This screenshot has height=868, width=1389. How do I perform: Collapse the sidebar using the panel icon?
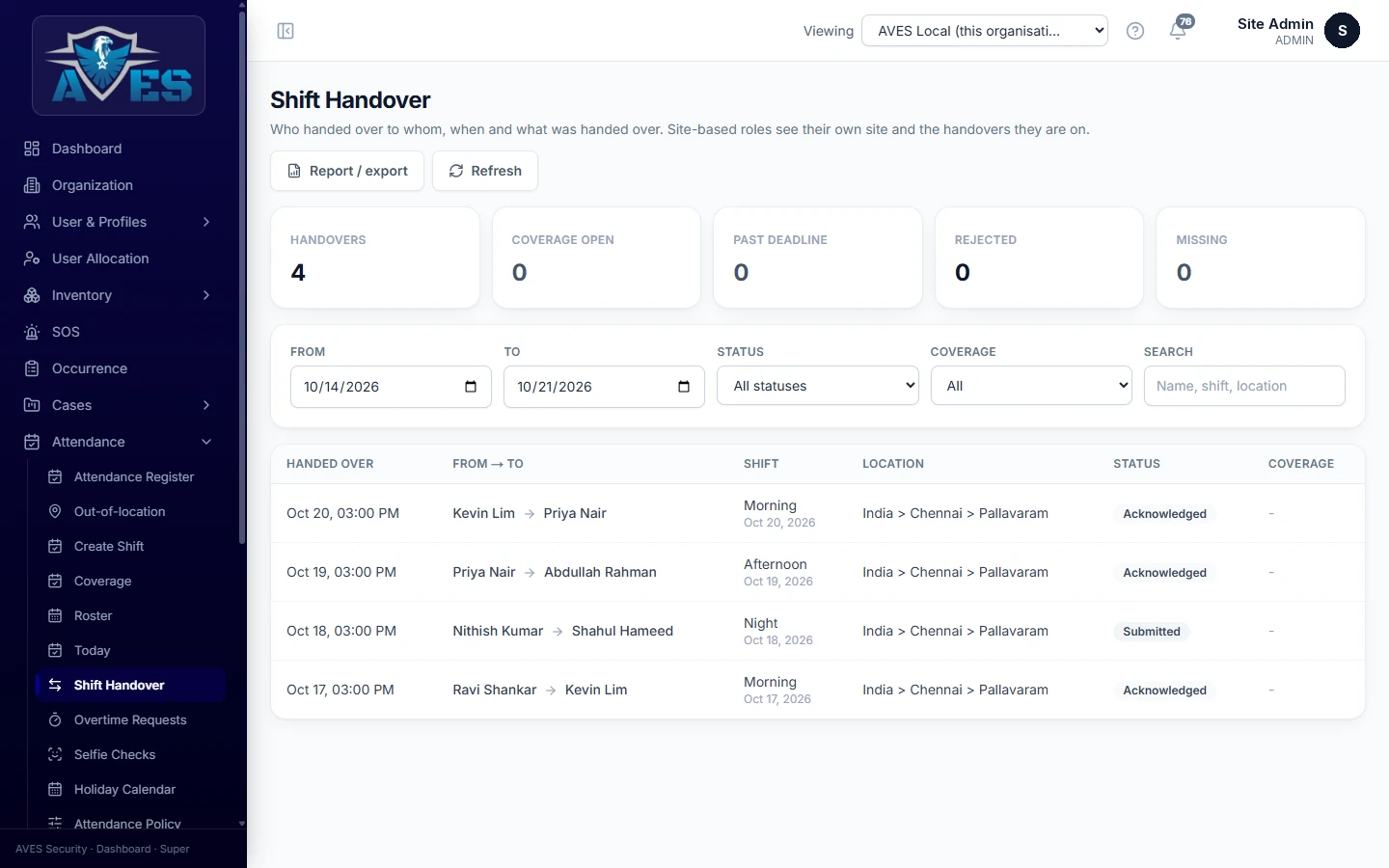[286, 31]
